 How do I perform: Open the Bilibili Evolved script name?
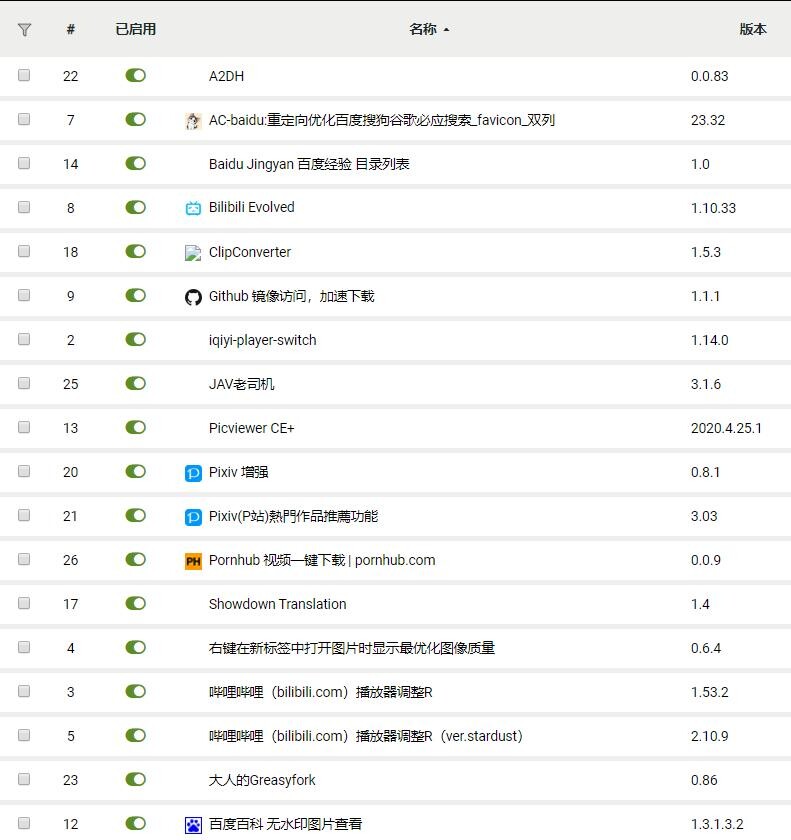(x=251, y=208)
